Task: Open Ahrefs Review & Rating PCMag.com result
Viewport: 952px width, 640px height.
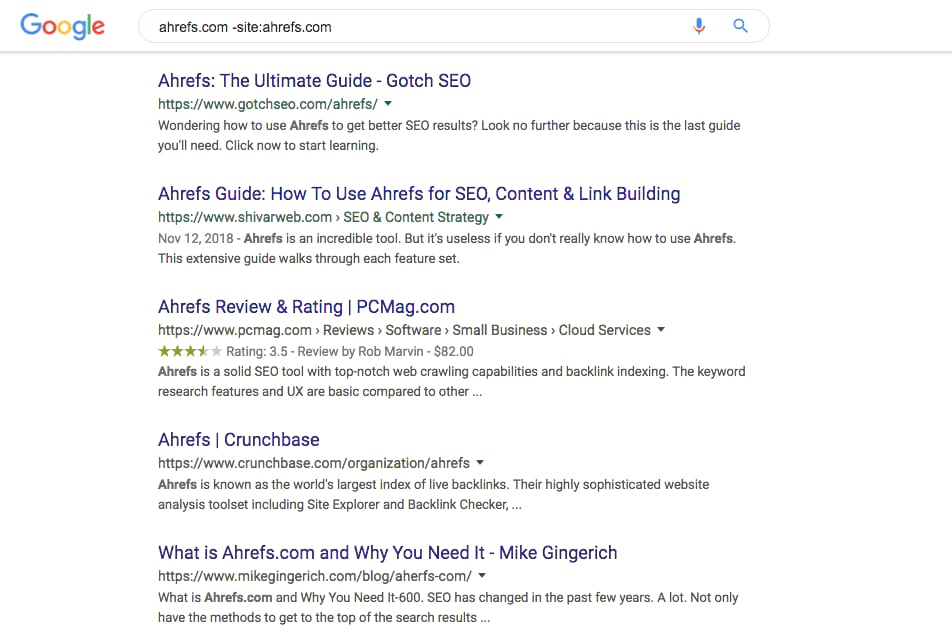Action: tap(306, 307)
